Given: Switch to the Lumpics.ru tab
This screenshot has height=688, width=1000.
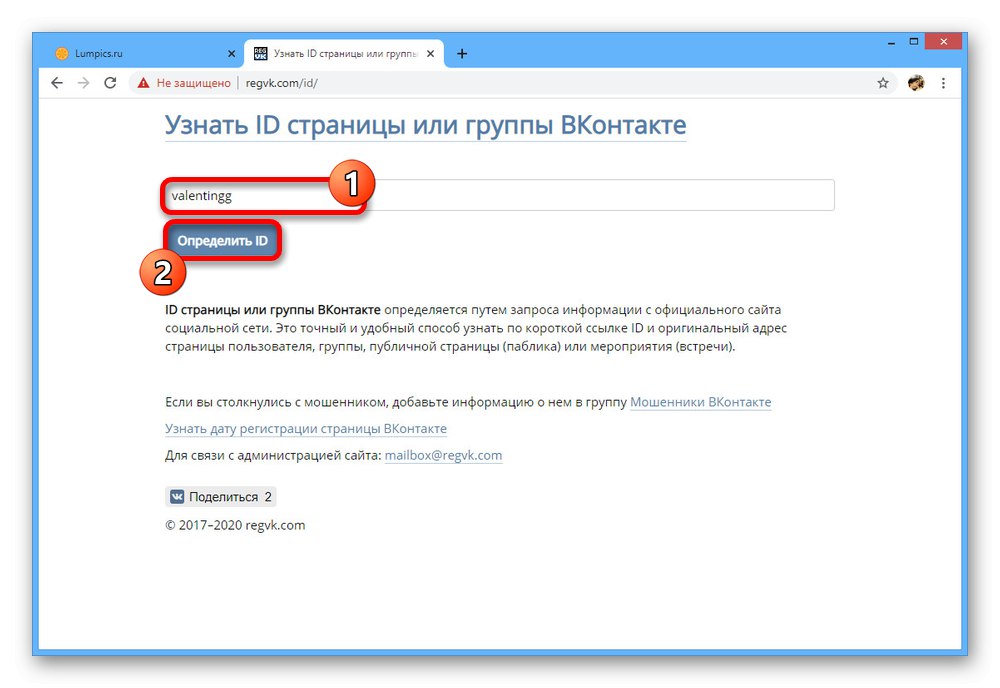Looking at the screenshot, I should tap(144, 54).
